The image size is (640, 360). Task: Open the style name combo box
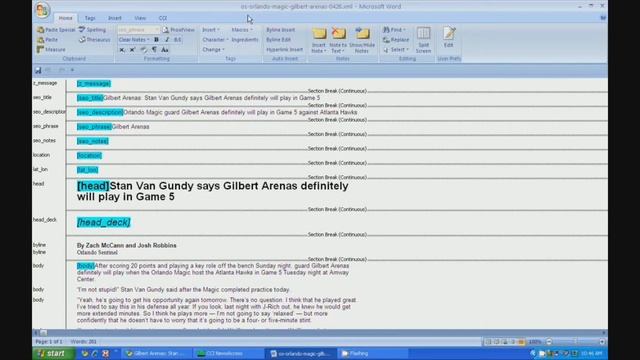pyautogui.click(x=138, y=30)
